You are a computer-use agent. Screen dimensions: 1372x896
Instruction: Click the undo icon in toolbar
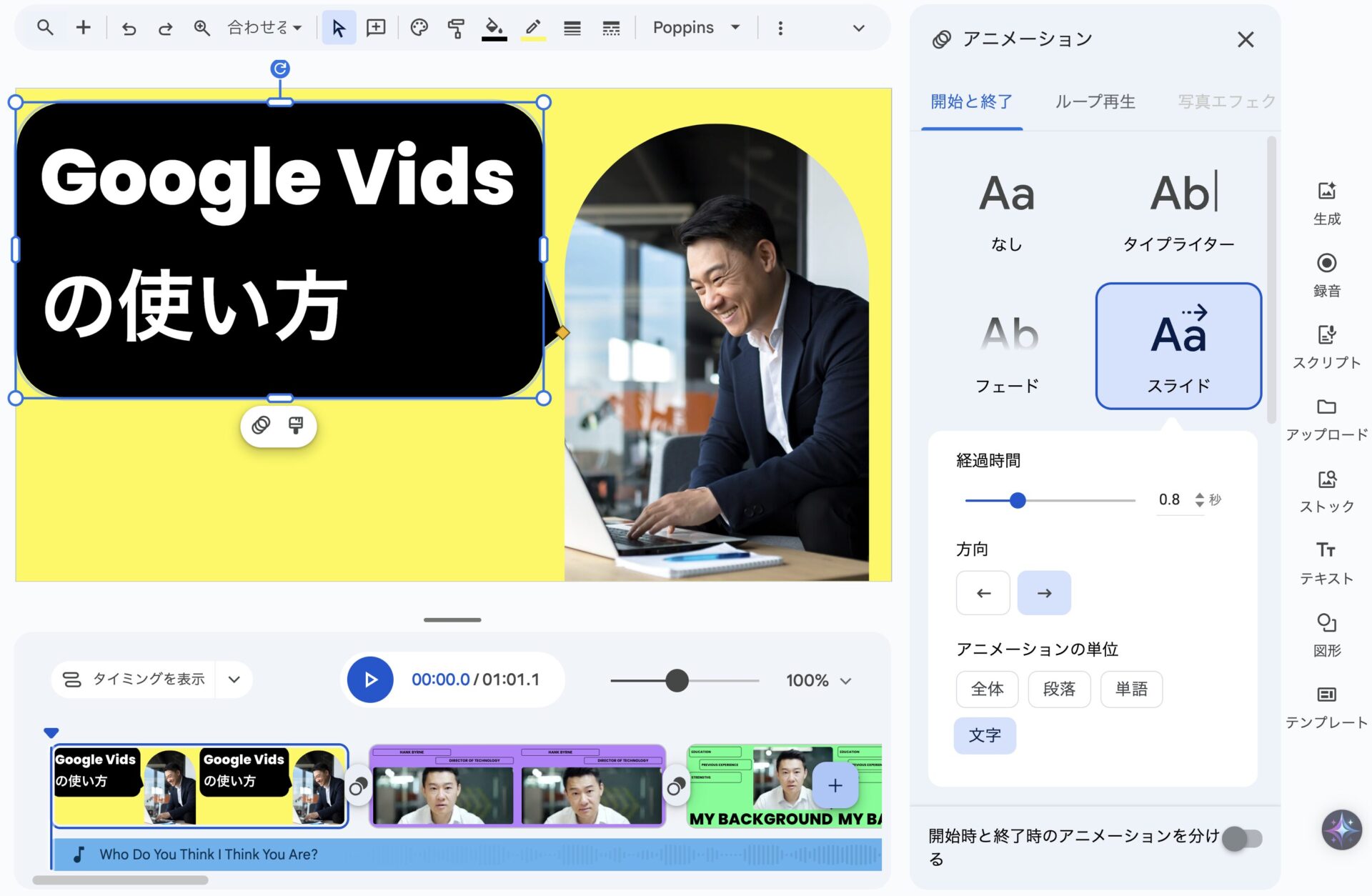point(129,29)
